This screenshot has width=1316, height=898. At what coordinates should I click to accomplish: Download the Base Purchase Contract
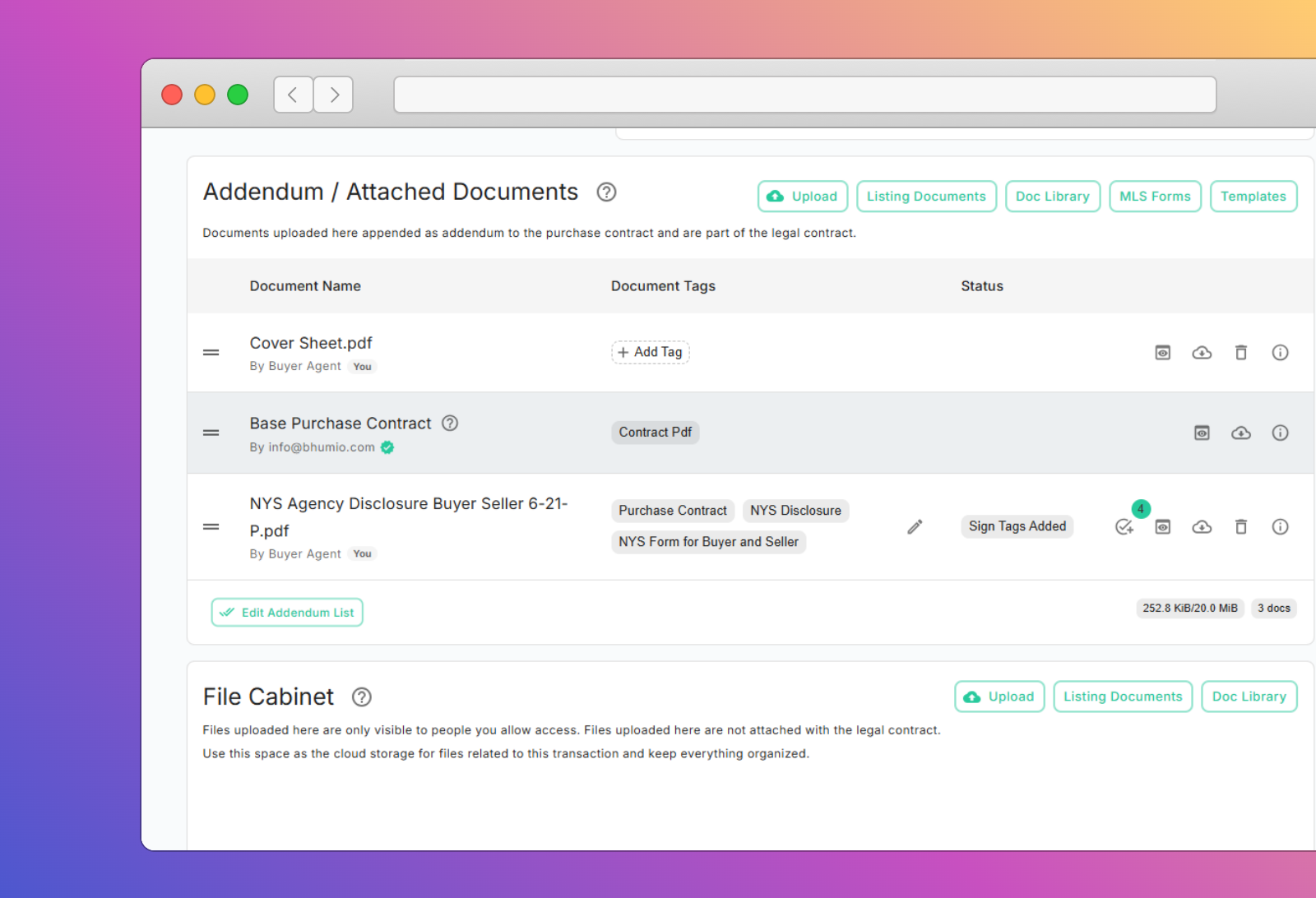1241,433
